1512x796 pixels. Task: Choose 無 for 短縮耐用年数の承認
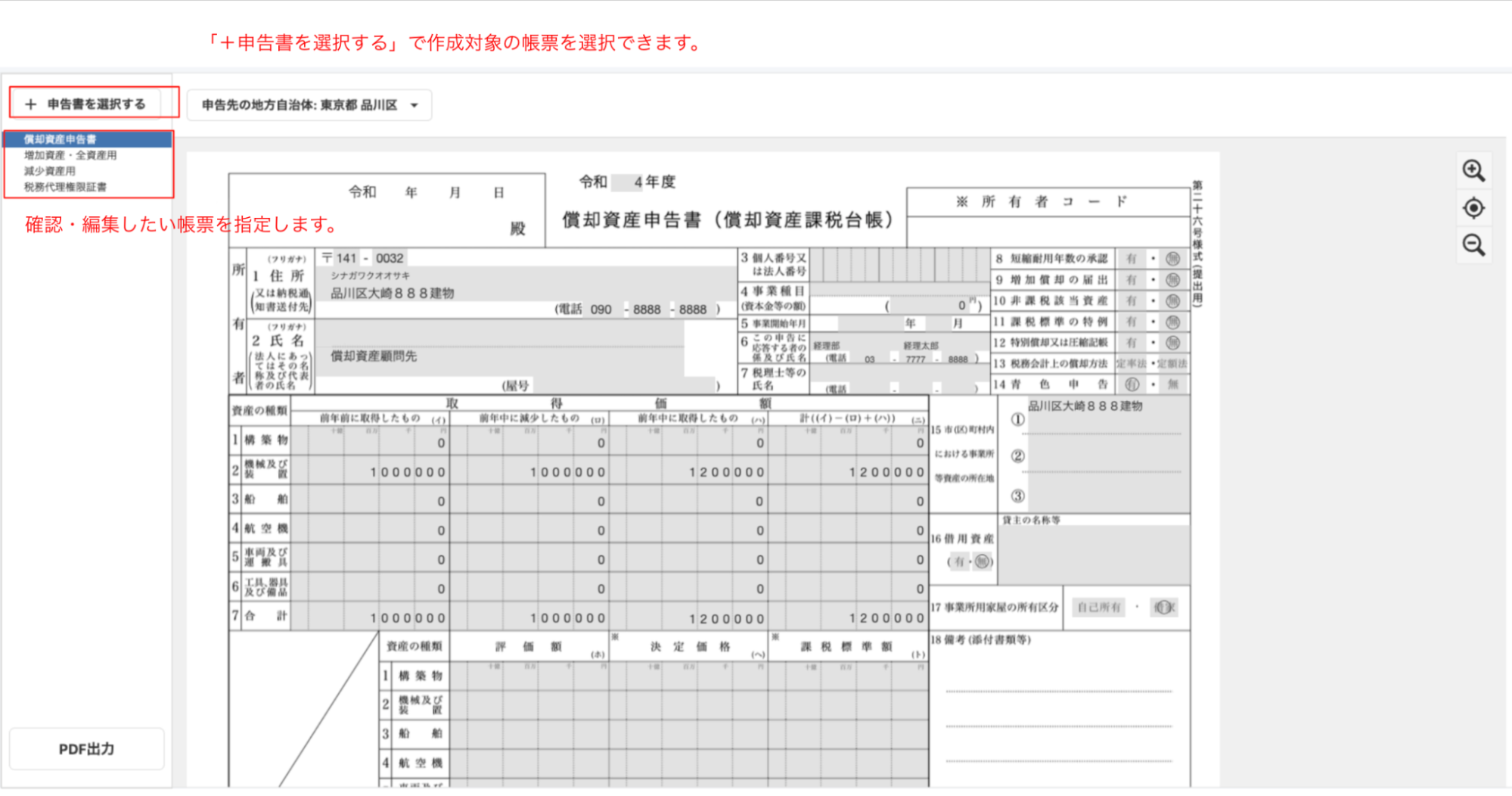pos(1172,259)
